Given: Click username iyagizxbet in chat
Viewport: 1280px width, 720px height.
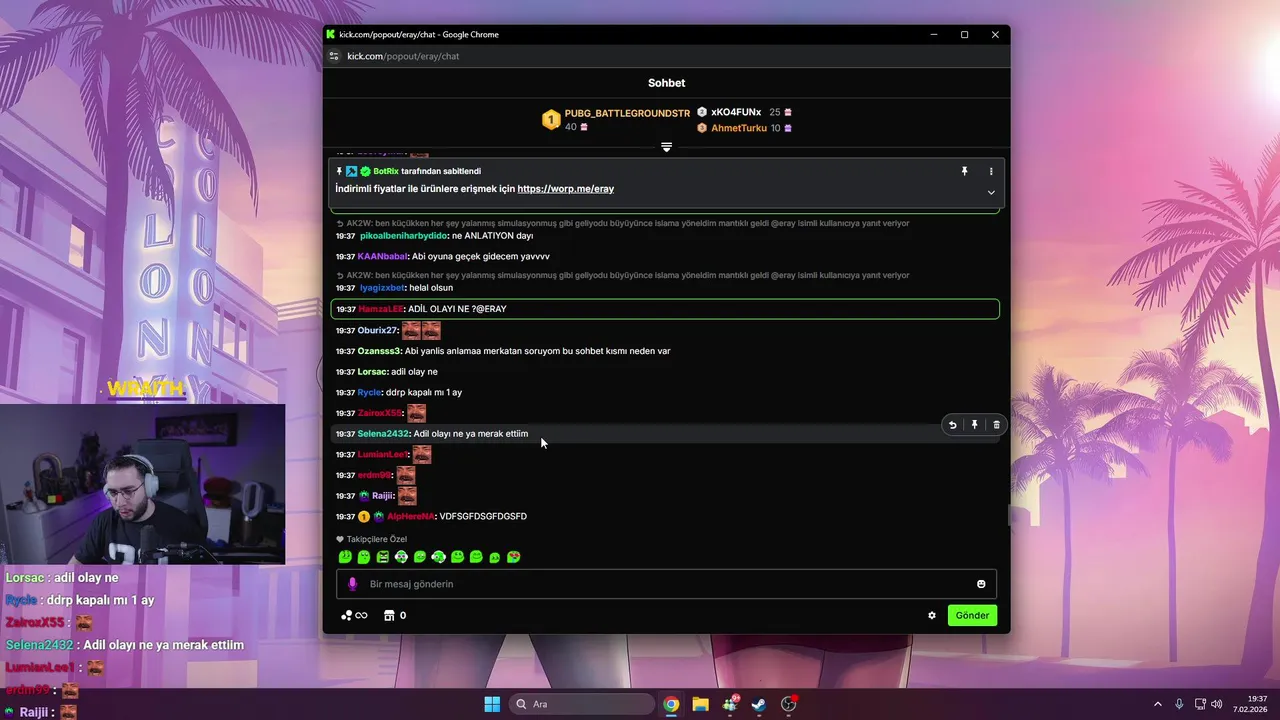Looking at the screenshot, I should pos(382,288).
